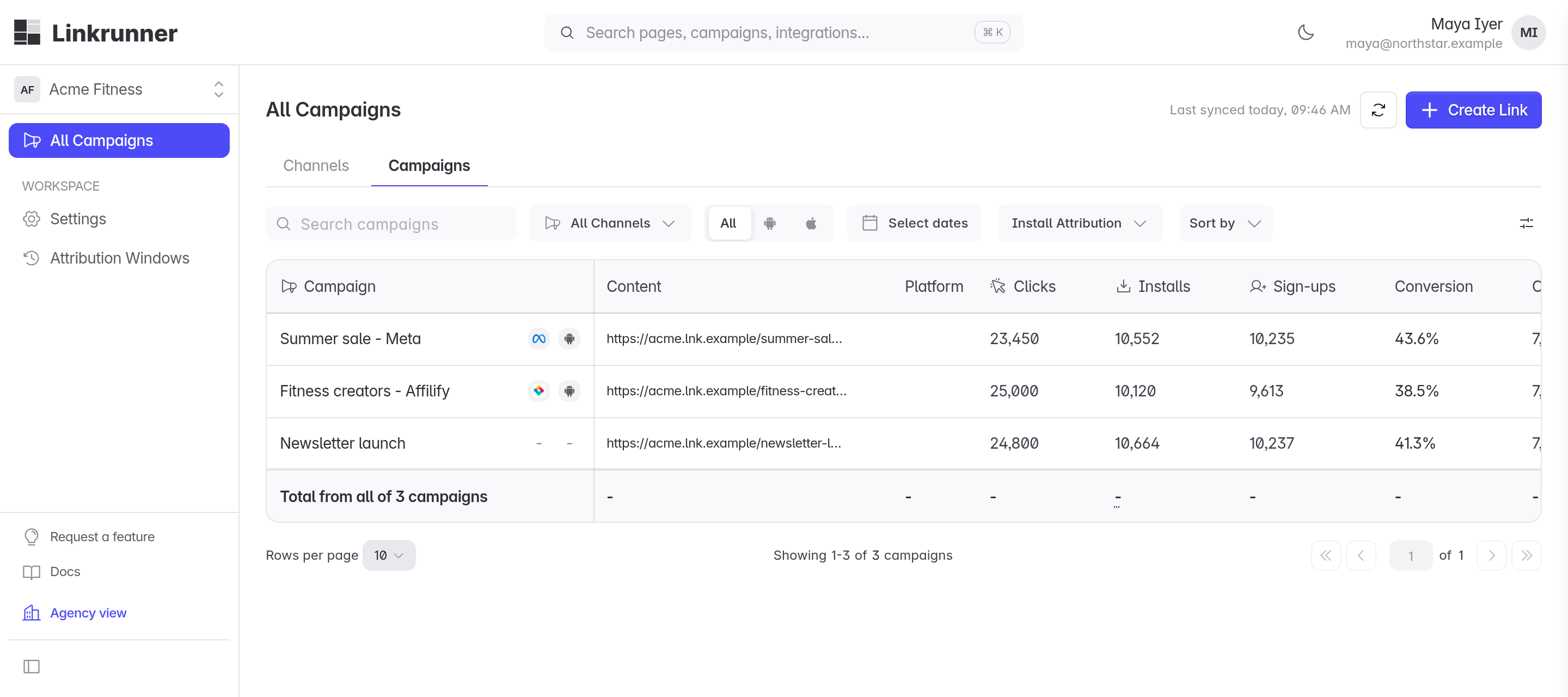Screen dimensions: 1568x697
Task: Switch to the Campaigns tab
Action: tap(429, 166)
